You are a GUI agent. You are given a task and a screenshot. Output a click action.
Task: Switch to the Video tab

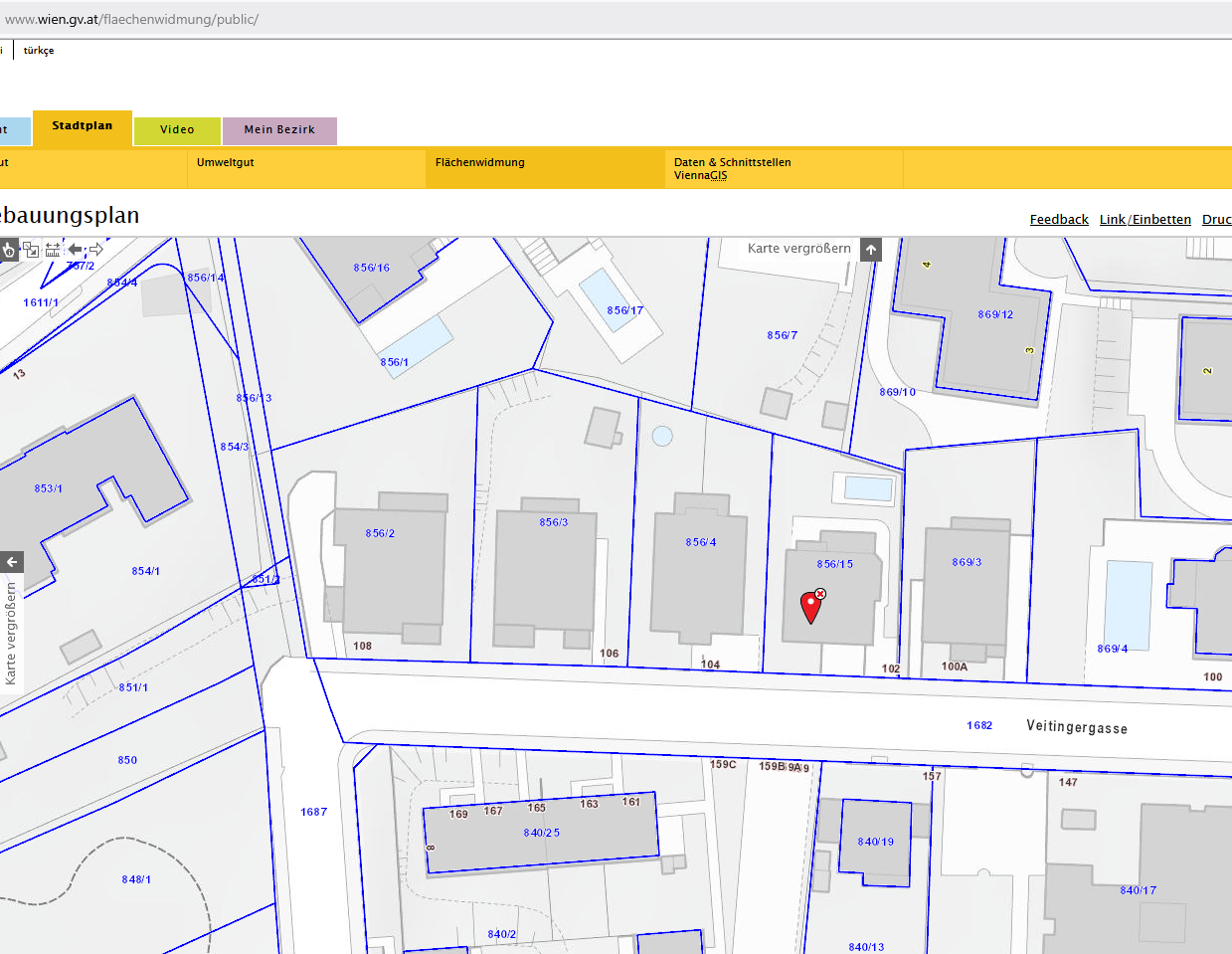(177, 130)
